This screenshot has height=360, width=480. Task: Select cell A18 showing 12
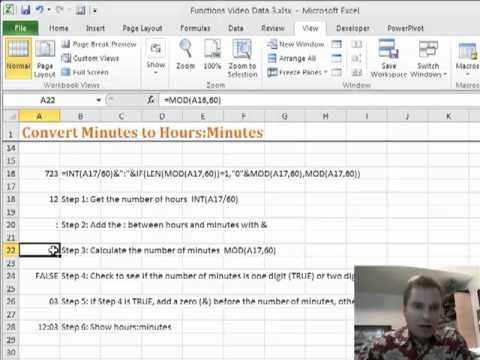40,199
